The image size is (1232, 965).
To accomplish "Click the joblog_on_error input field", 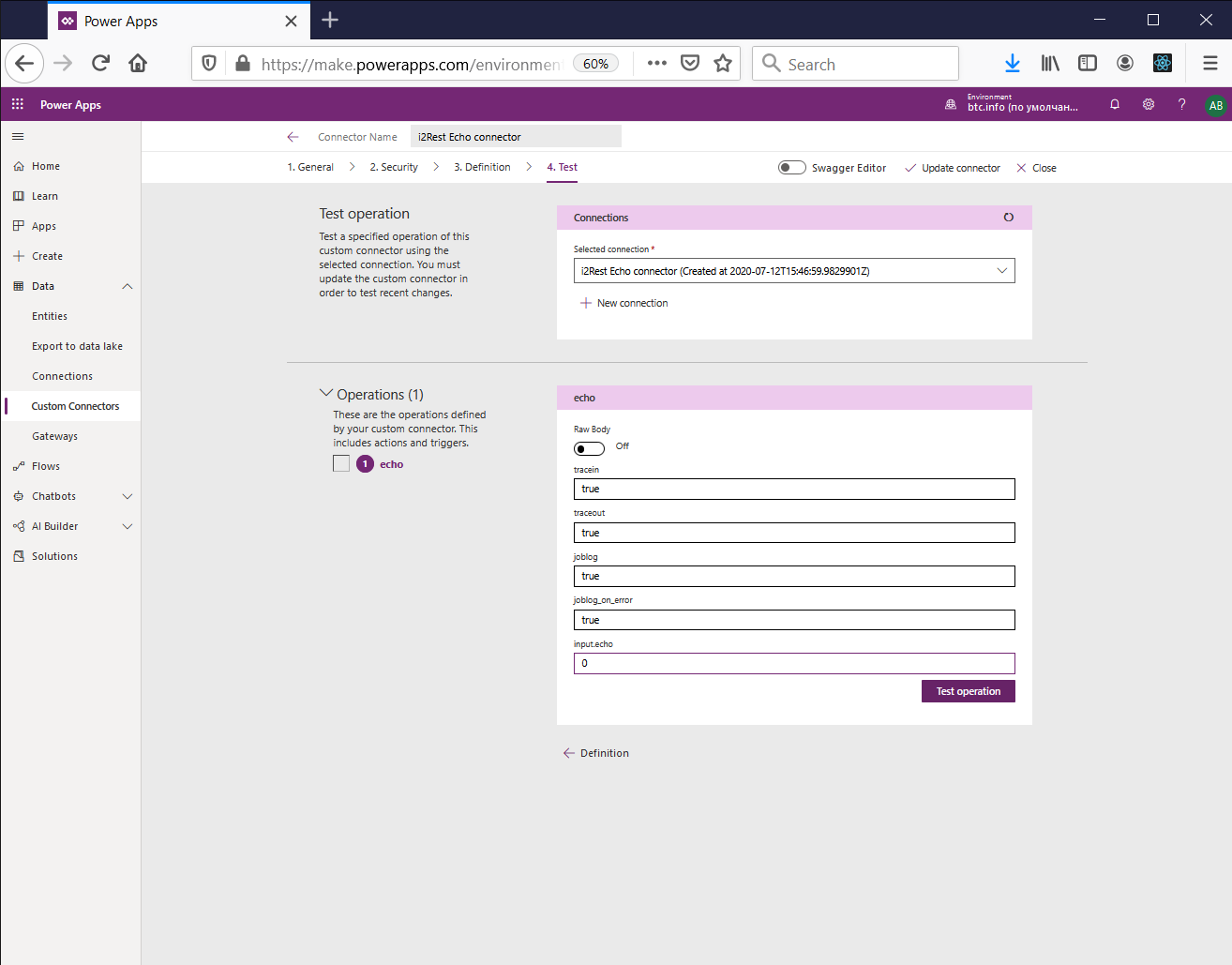I will [794, 620].
